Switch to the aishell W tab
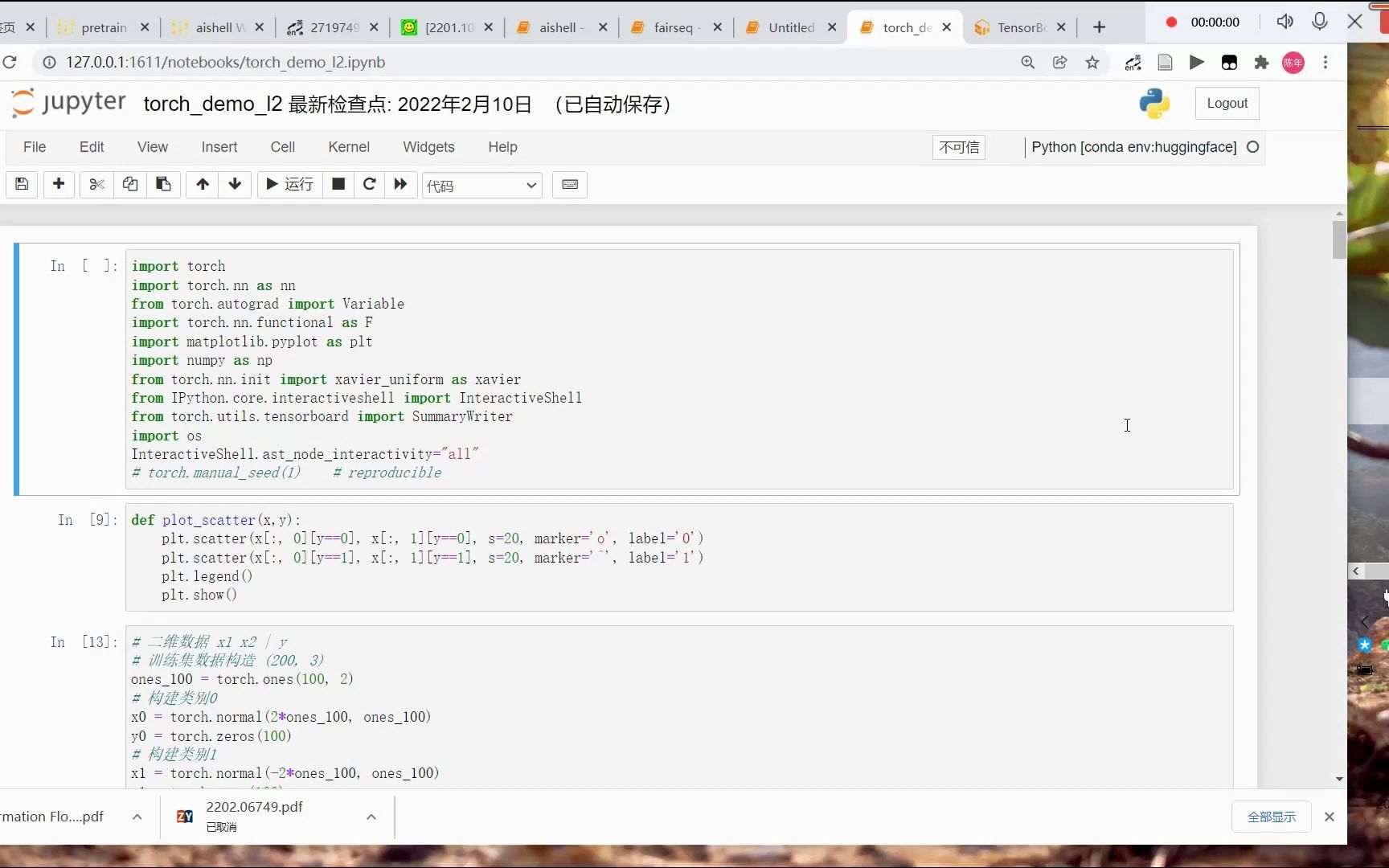 pos(219,27)
